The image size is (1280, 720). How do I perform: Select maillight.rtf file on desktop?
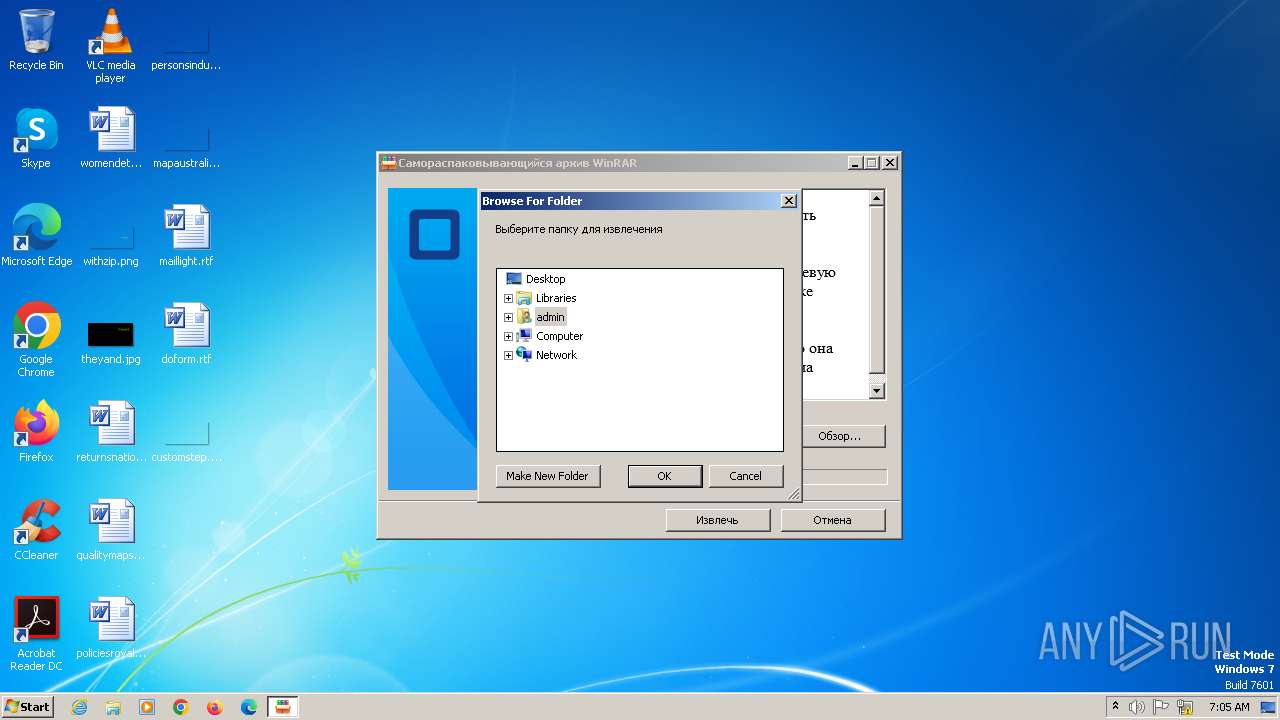point(186,236)
